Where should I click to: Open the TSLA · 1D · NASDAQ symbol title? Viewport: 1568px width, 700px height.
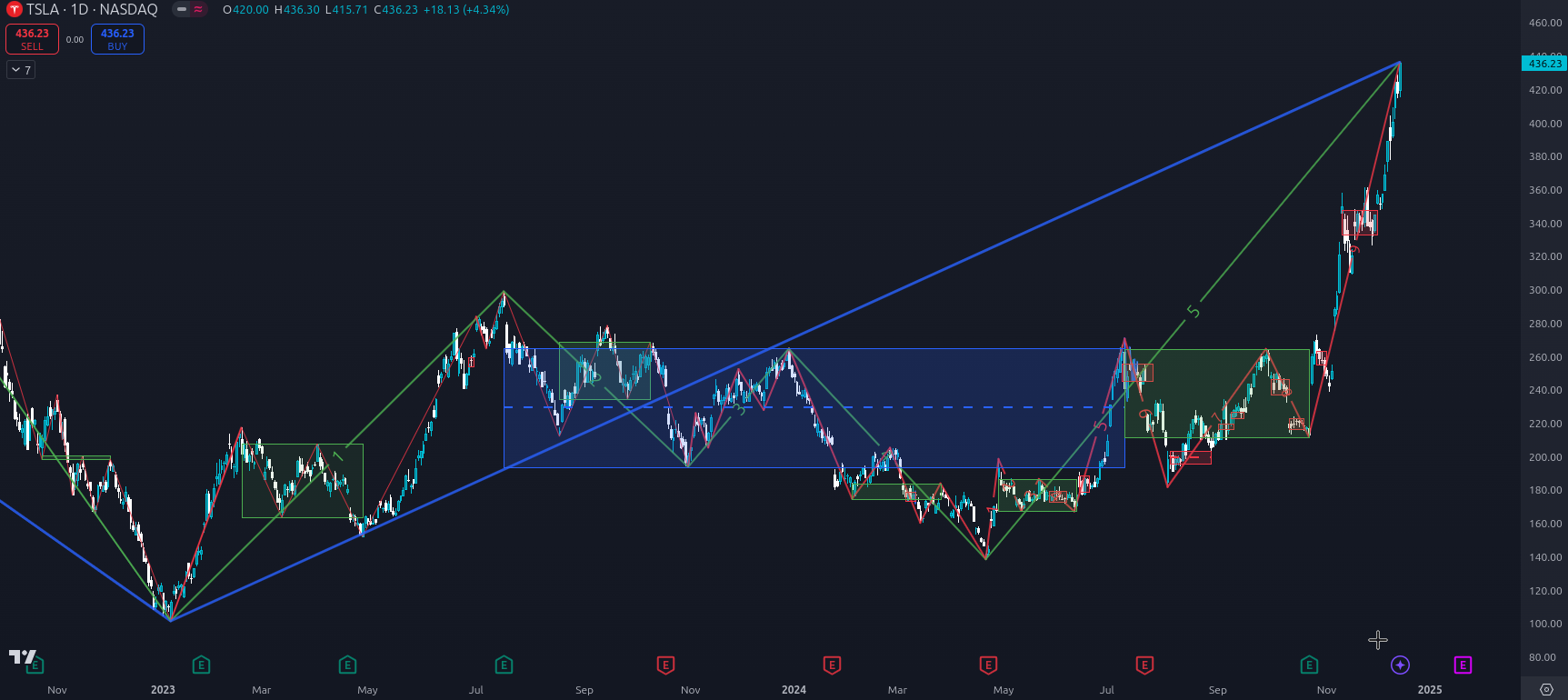tap(91, 10)
